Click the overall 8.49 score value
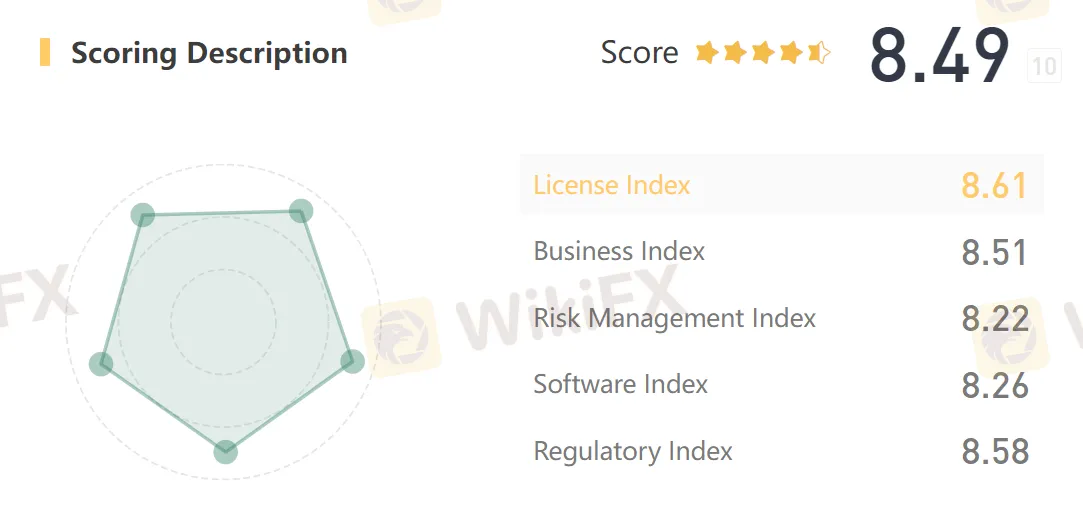The image size is (1083, 531). click(x=939, y=55)
